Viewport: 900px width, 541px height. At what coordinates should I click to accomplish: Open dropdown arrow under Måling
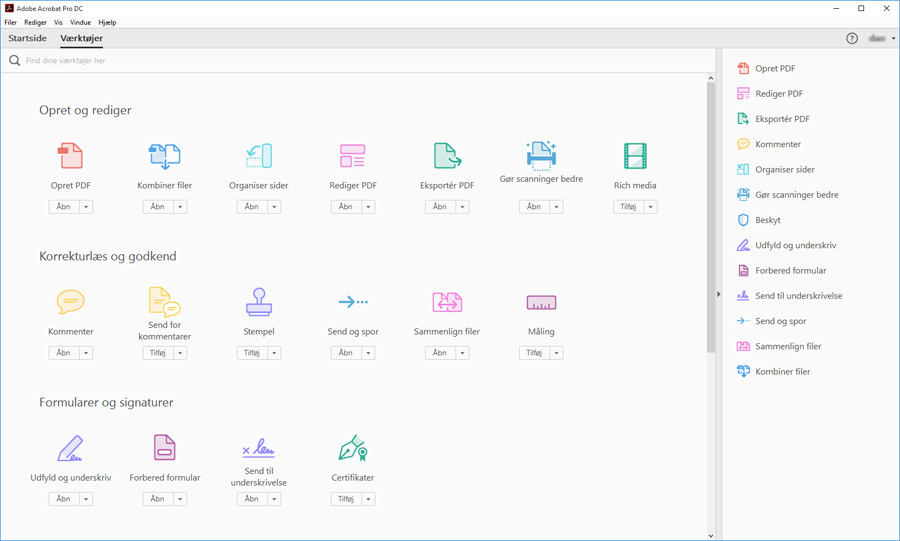pyautogui.click(x=556, y=353)
